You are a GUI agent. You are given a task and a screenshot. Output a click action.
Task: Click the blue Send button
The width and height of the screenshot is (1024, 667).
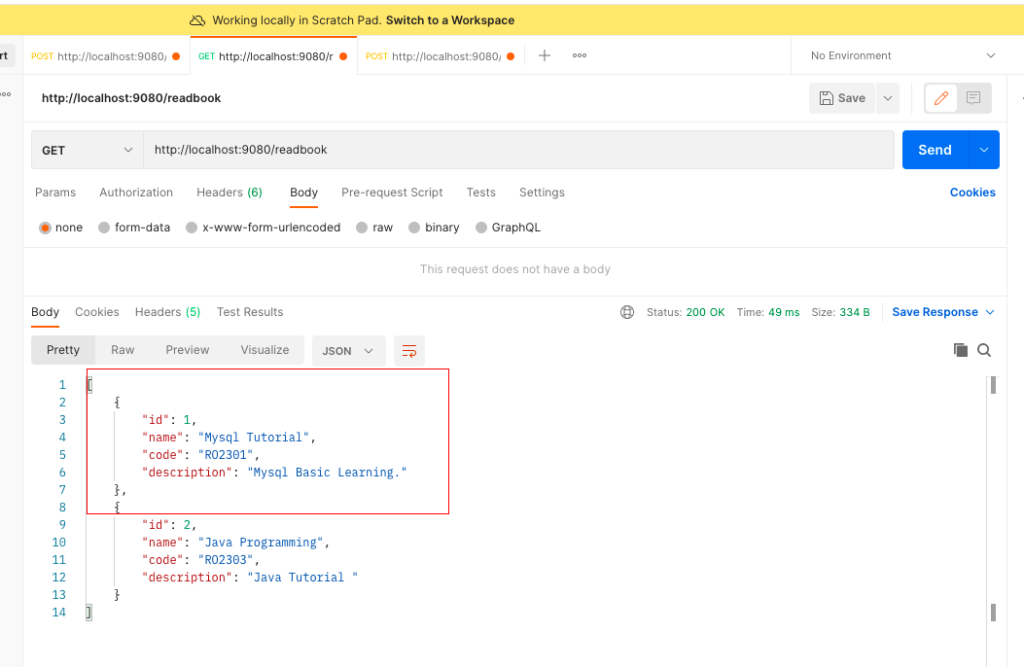[x=935, y=150]
